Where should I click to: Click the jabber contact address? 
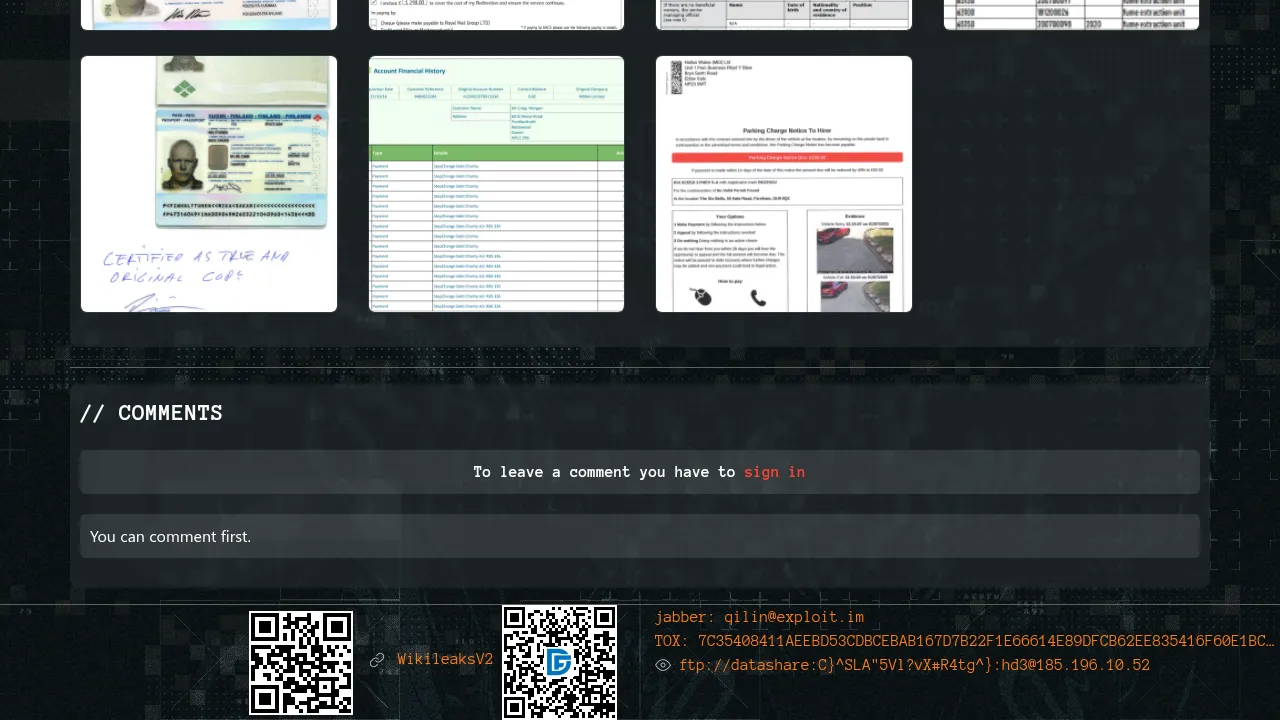(x=759, y=617)
